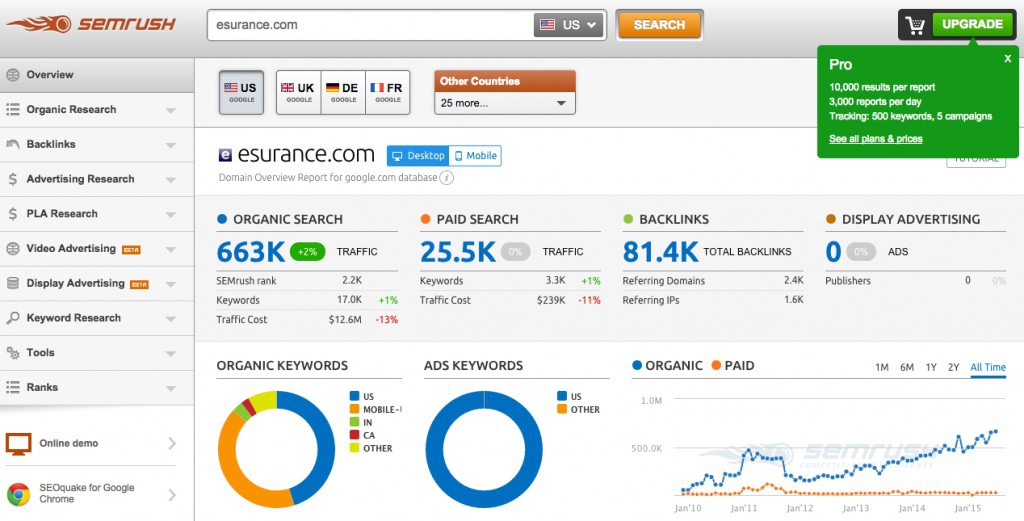1024x521 pixels.
Task: Select the 1Y chart range
Action: (931, 368)
